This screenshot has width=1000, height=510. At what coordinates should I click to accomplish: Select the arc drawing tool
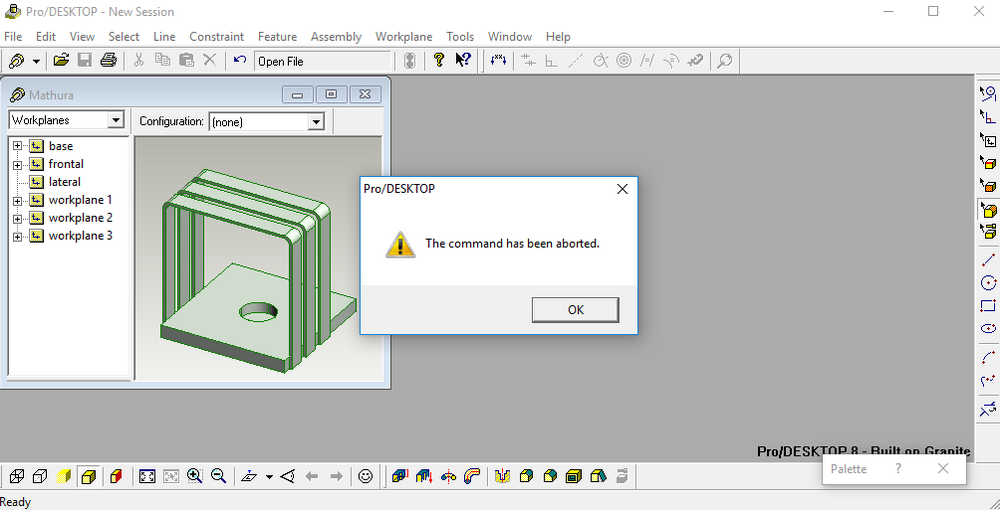tap(988, 357)
